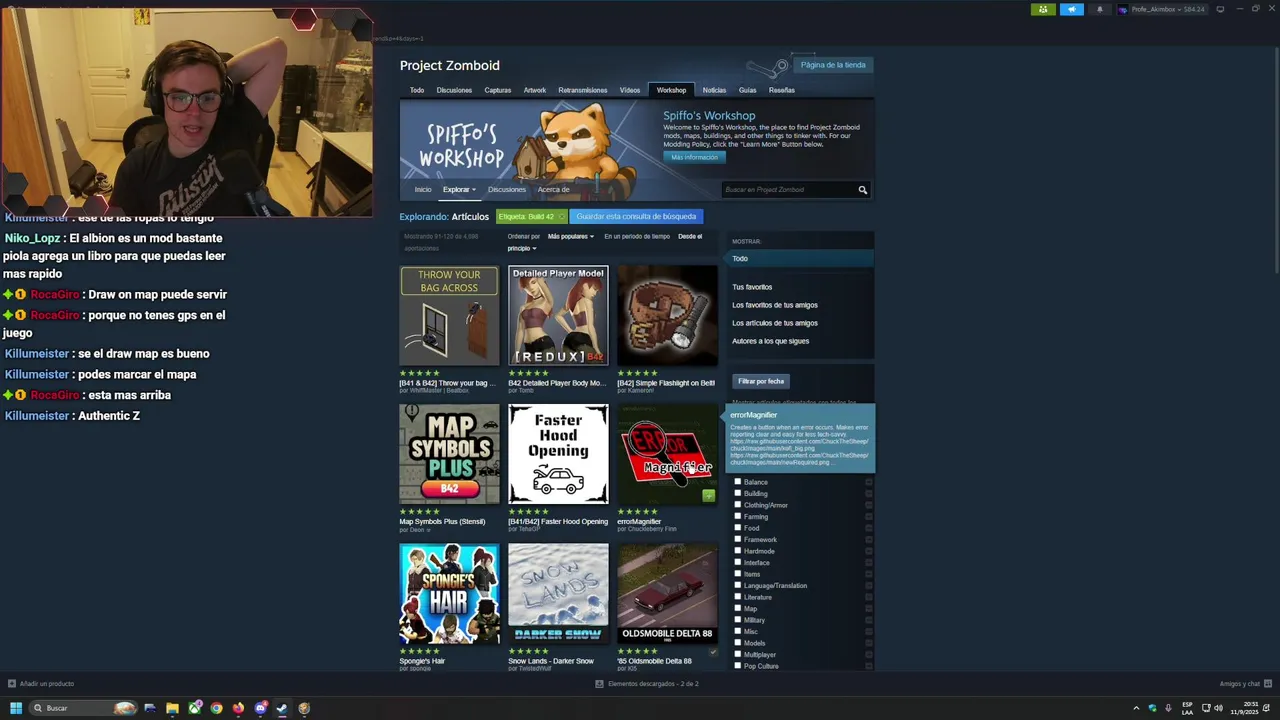
Task: Check the Food tag filter
Action: pos(738,528)
